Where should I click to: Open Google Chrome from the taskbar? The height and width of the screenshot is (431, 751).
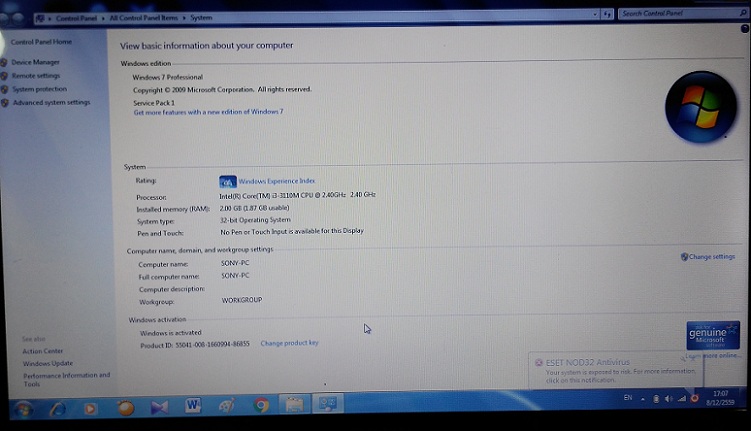[x=261, y=405]
